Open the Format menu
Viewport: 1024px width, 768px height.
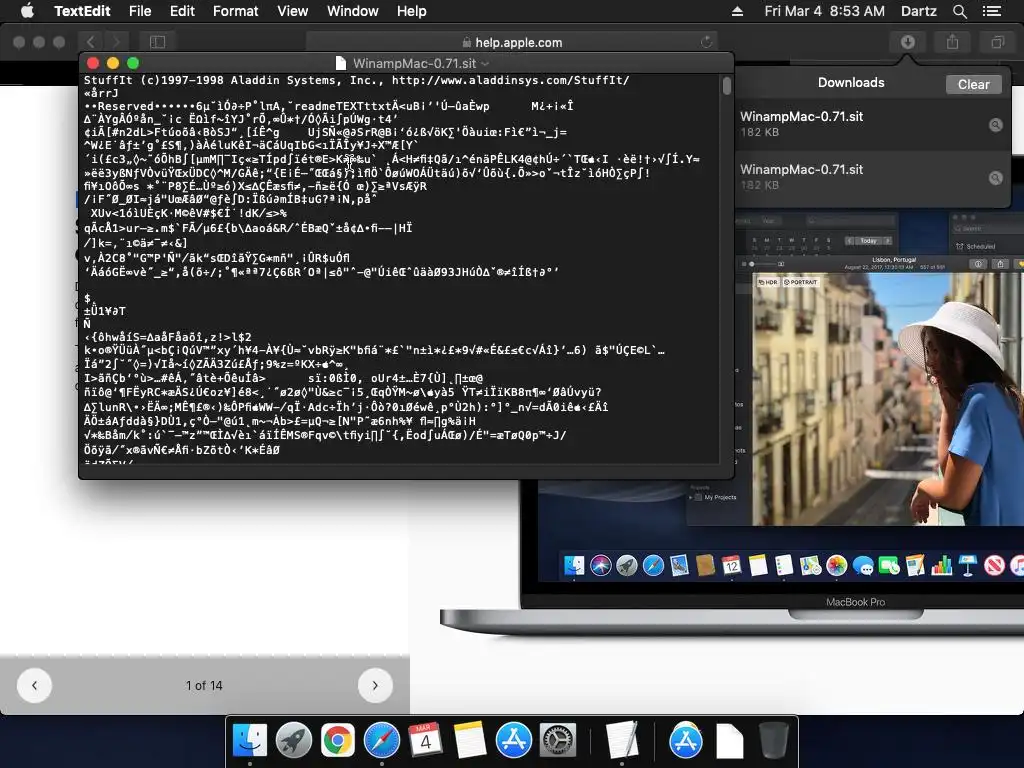tap(236, 11)
